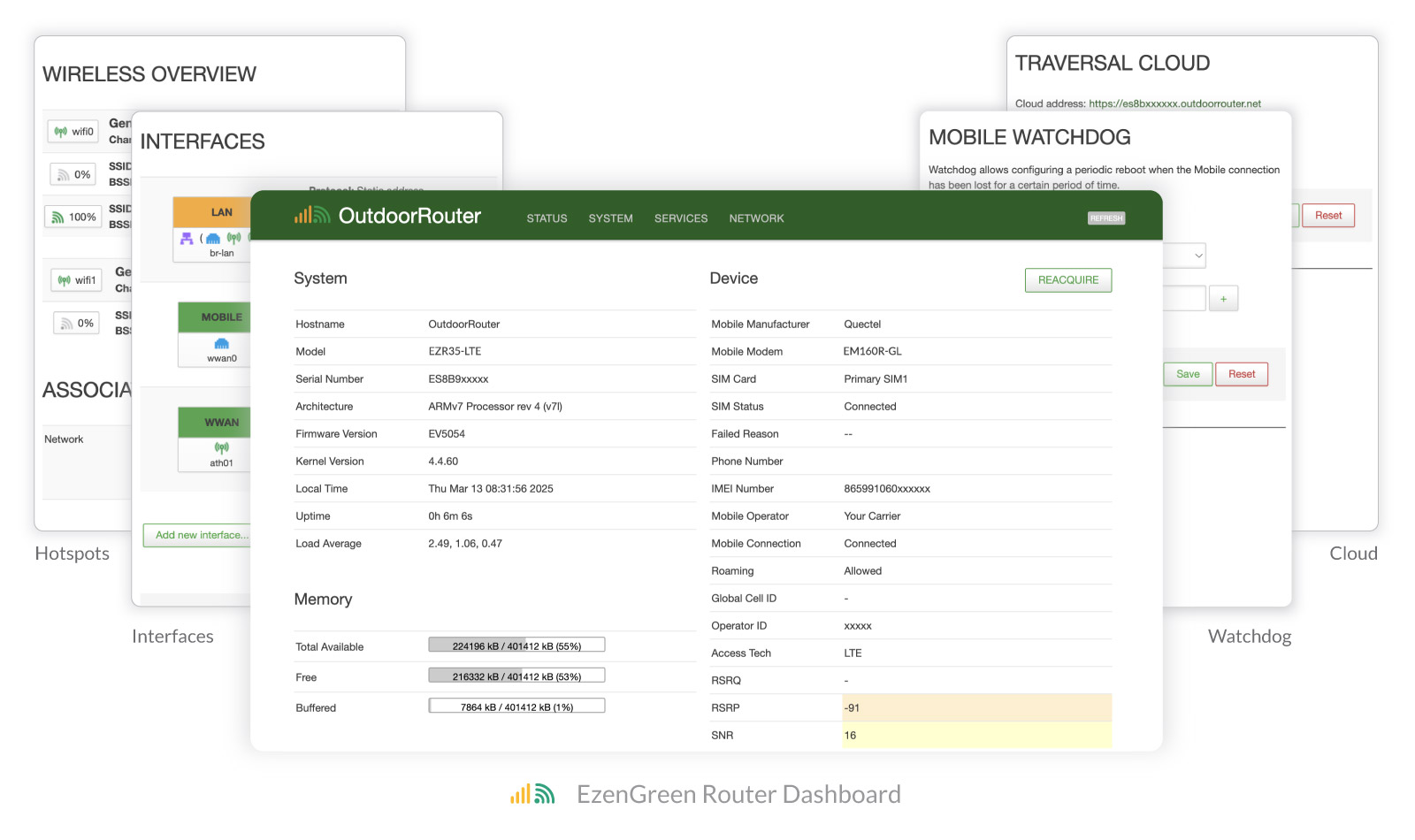Click the Save button in Mobile Watchdog
Viewport: 1415px width, 840px height.
coord(1187,374)
